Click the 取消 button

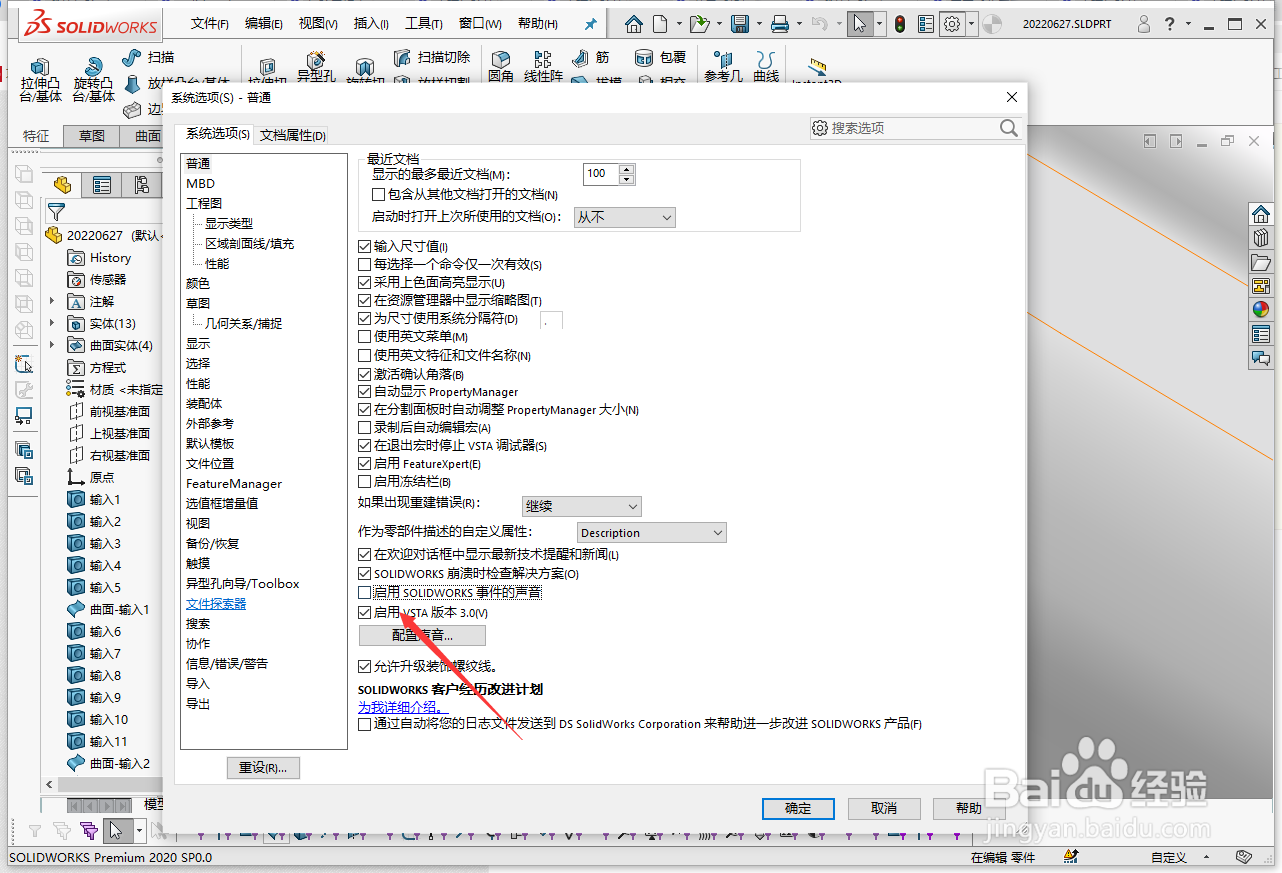pos(884,808)
